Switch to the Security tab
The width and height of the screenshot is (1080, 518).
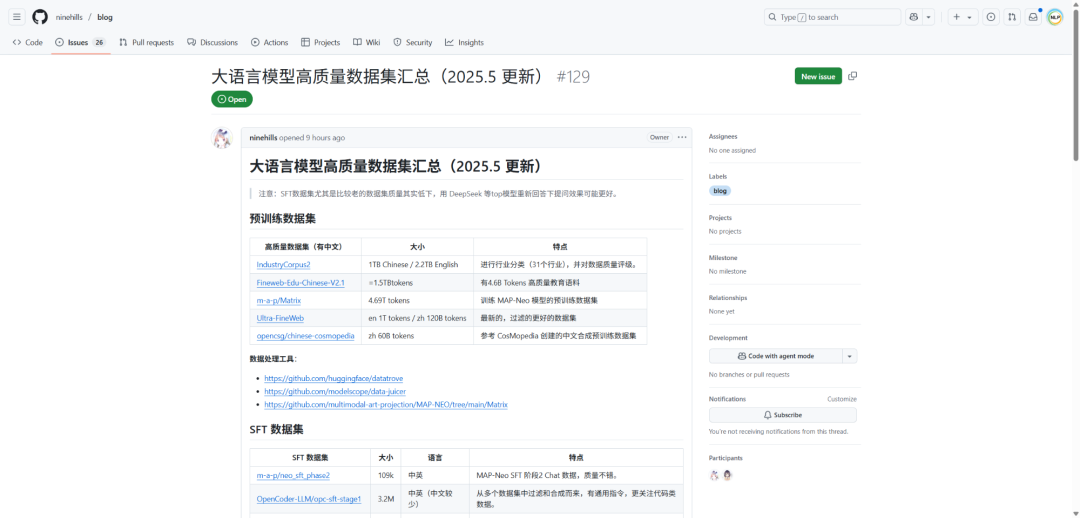tap(413, 42)
